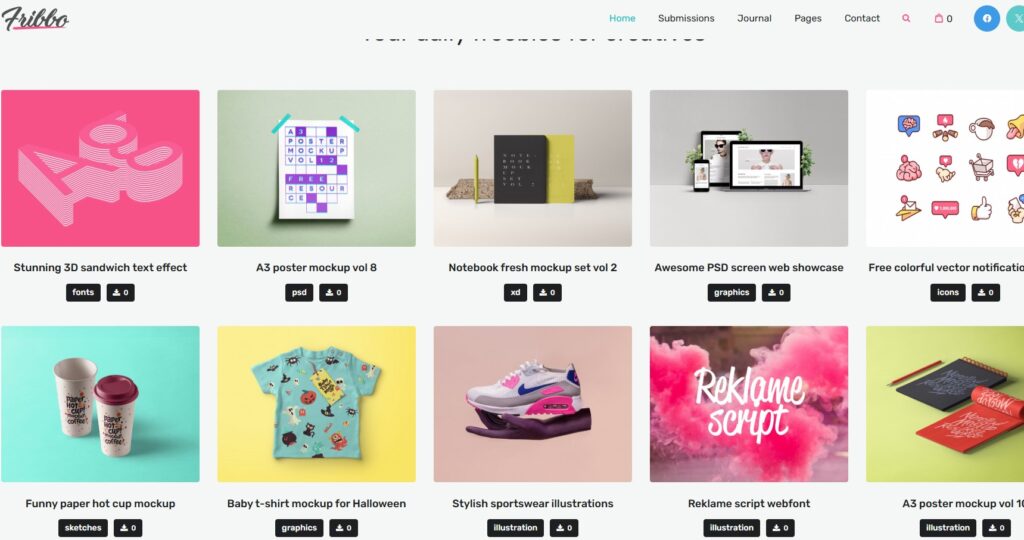Open Awesome PSD screen web showcase title
The width and height of the screenshot is (1024, 540).
pos(749,267)
